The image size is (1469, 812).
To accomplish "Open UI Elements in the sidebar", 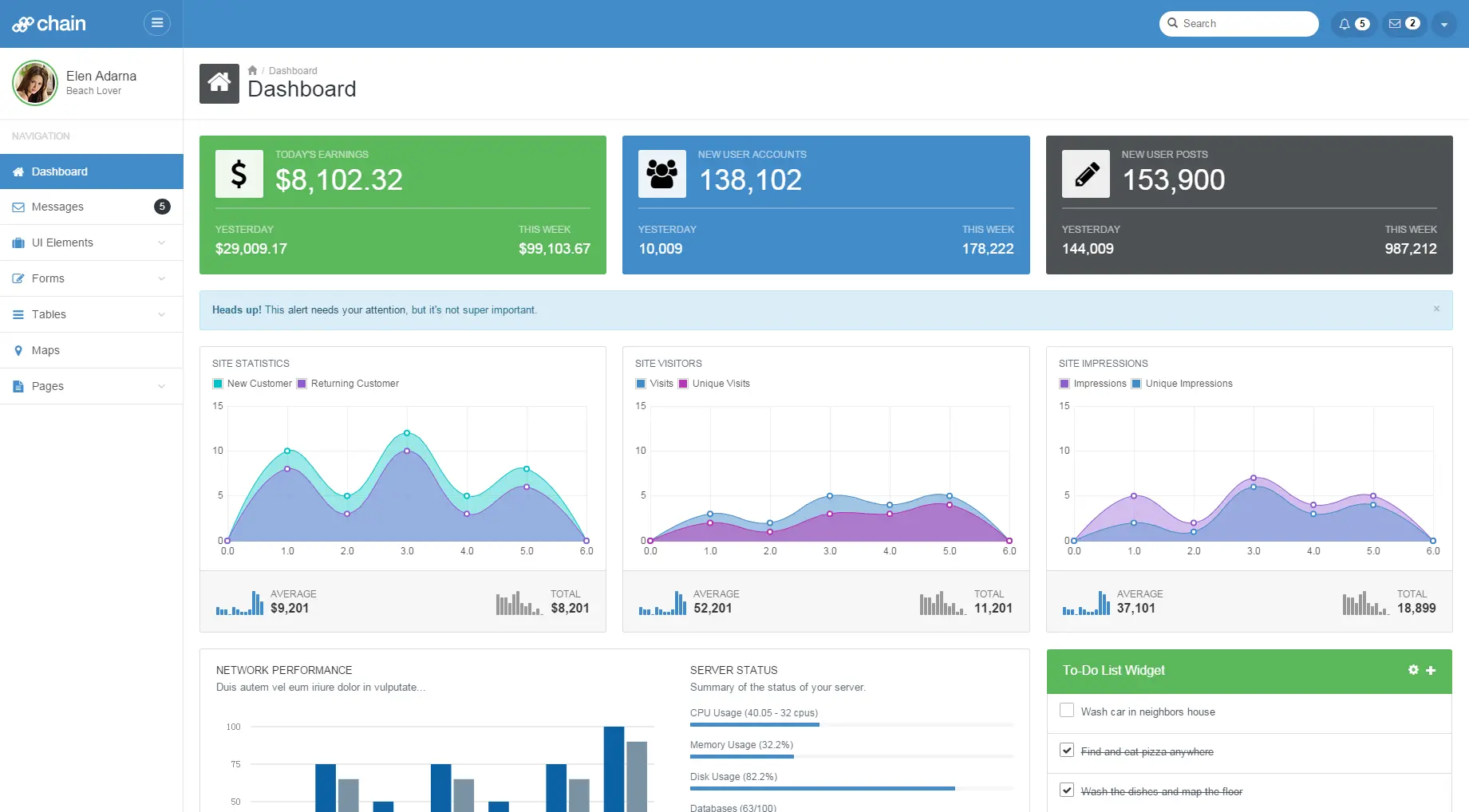I will [x=92, y=242].
